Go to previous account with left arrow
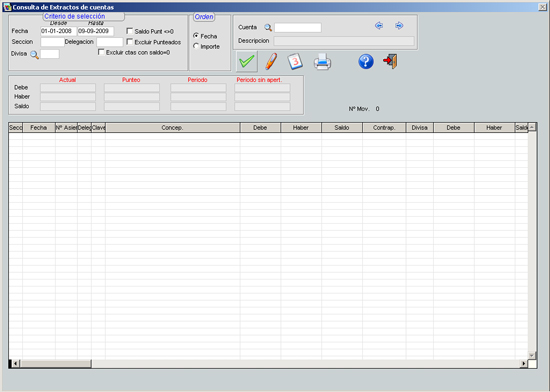 tap(379, 26)
